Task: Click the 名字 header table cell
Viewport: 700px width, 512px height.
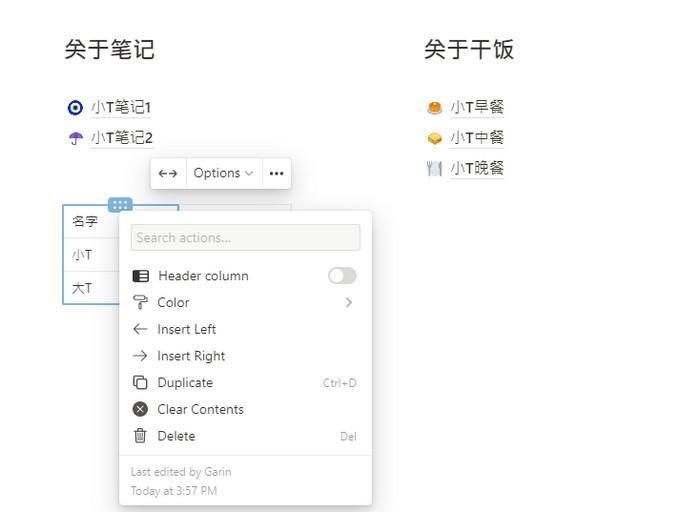Action: (x=92, y=221)
